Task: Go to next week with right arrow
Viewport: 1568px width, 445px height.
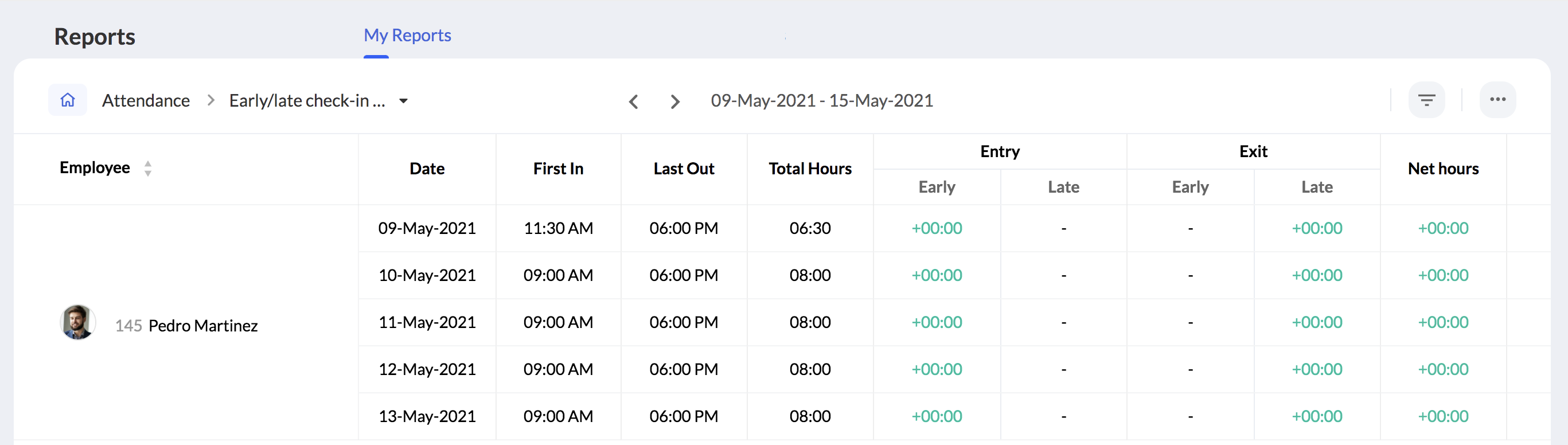Action: 674,101
